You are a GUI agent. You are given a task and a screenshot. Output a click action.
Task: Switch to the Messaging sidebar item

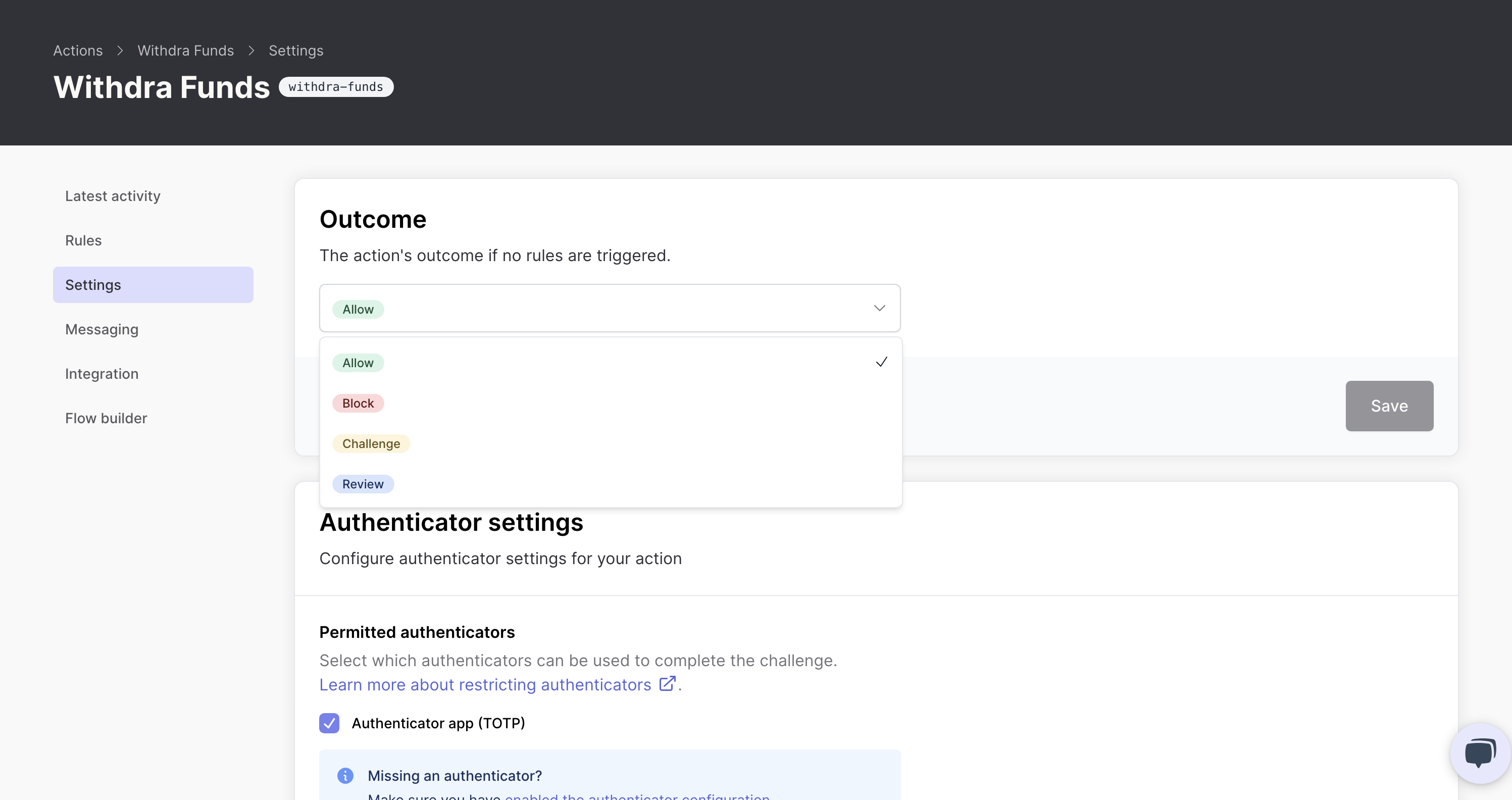click(x=102, y=329)
